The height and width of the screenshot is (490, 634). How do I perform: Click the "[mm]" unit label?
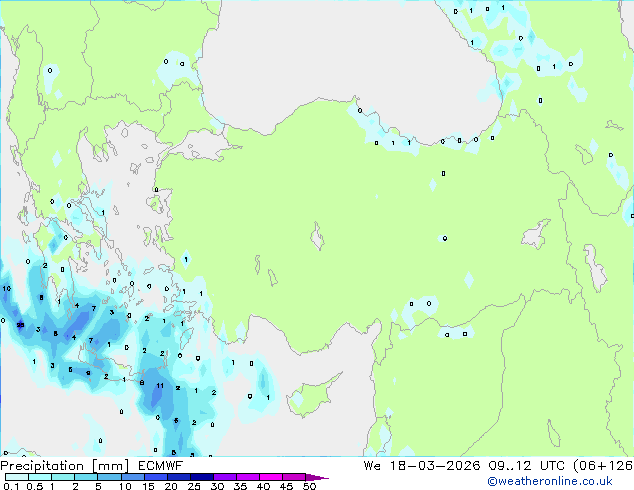(x=111, y=466)
